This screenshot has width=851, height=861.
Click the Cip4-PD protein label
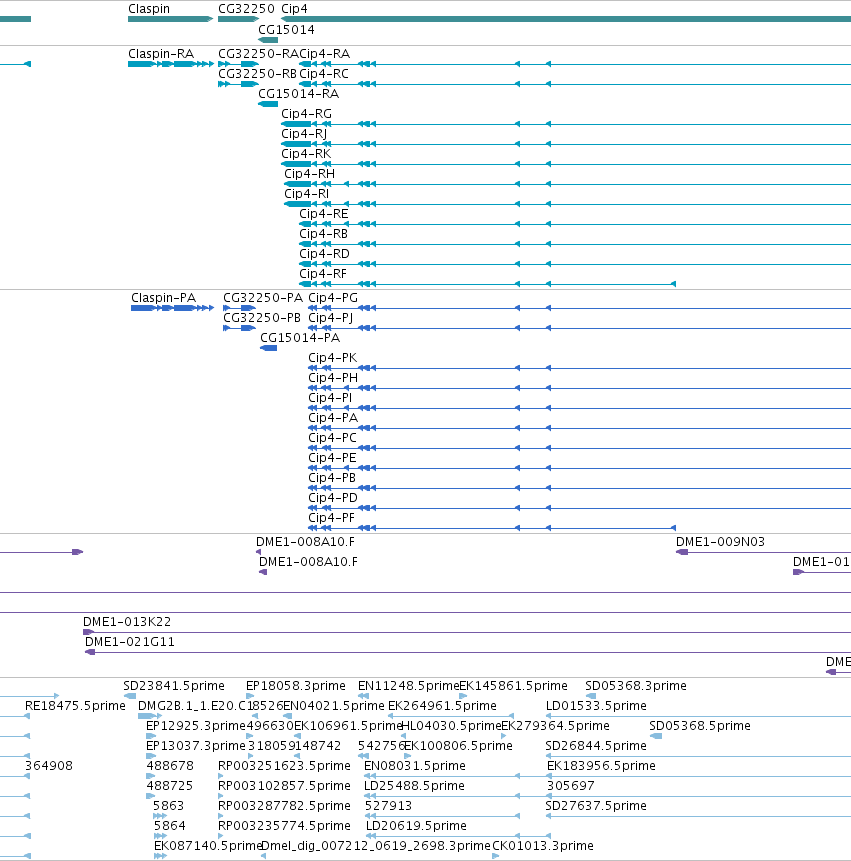(x=333, y=497)
